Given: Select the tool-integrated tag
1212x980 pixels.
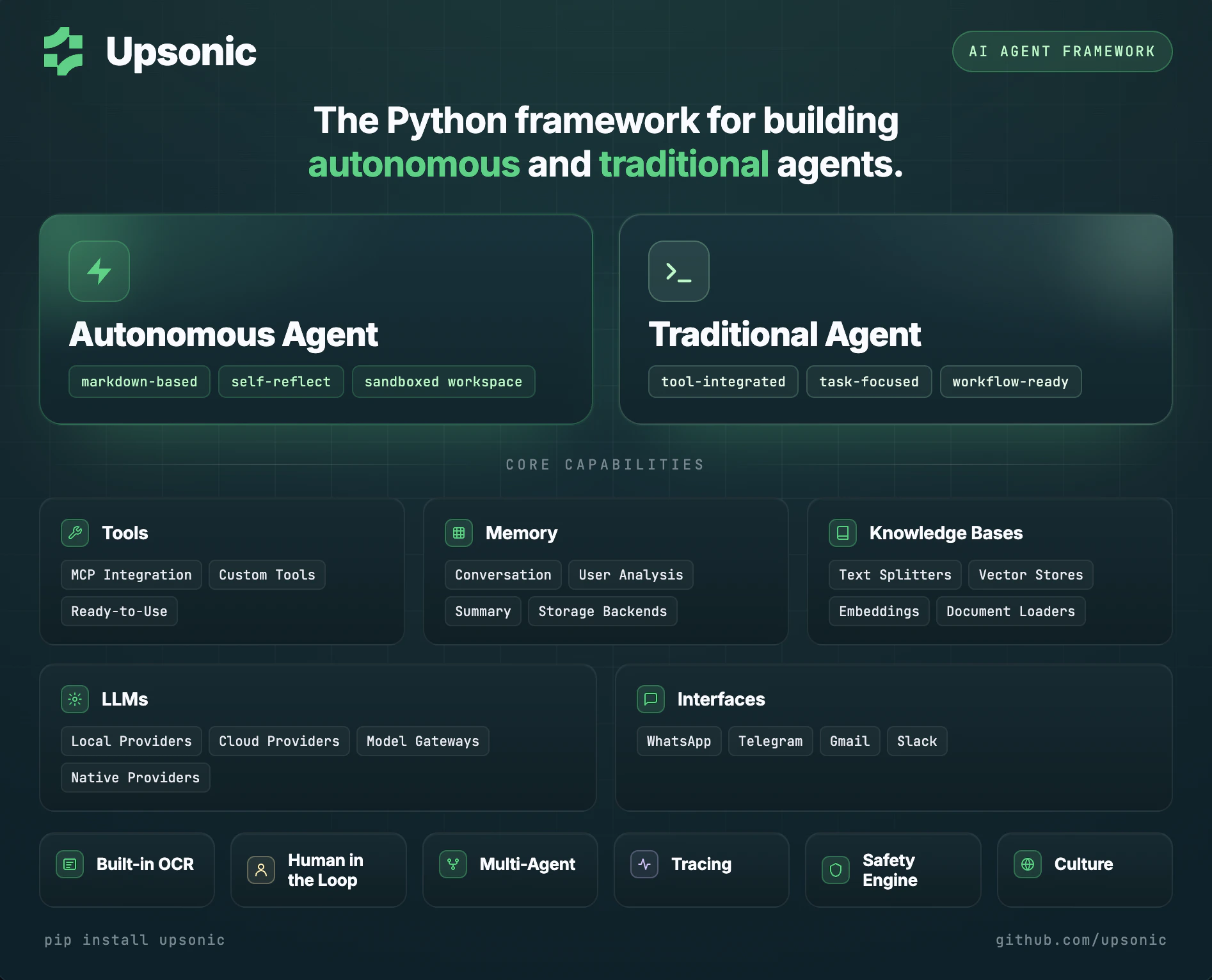Looking at the screenshot, I should tap(723, 382).
